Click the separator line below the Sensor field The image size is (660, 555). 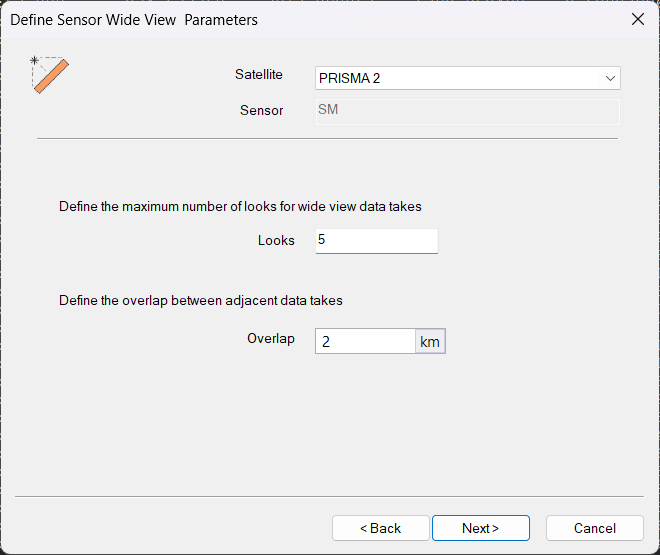pyautogui.click(x=327, y=138)
